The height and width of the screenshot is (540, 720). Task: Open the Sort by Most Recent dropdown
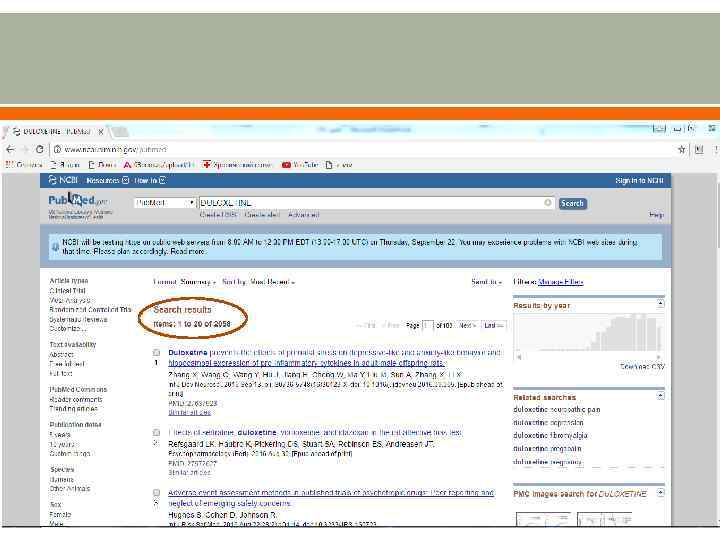[x=258, y=282]
